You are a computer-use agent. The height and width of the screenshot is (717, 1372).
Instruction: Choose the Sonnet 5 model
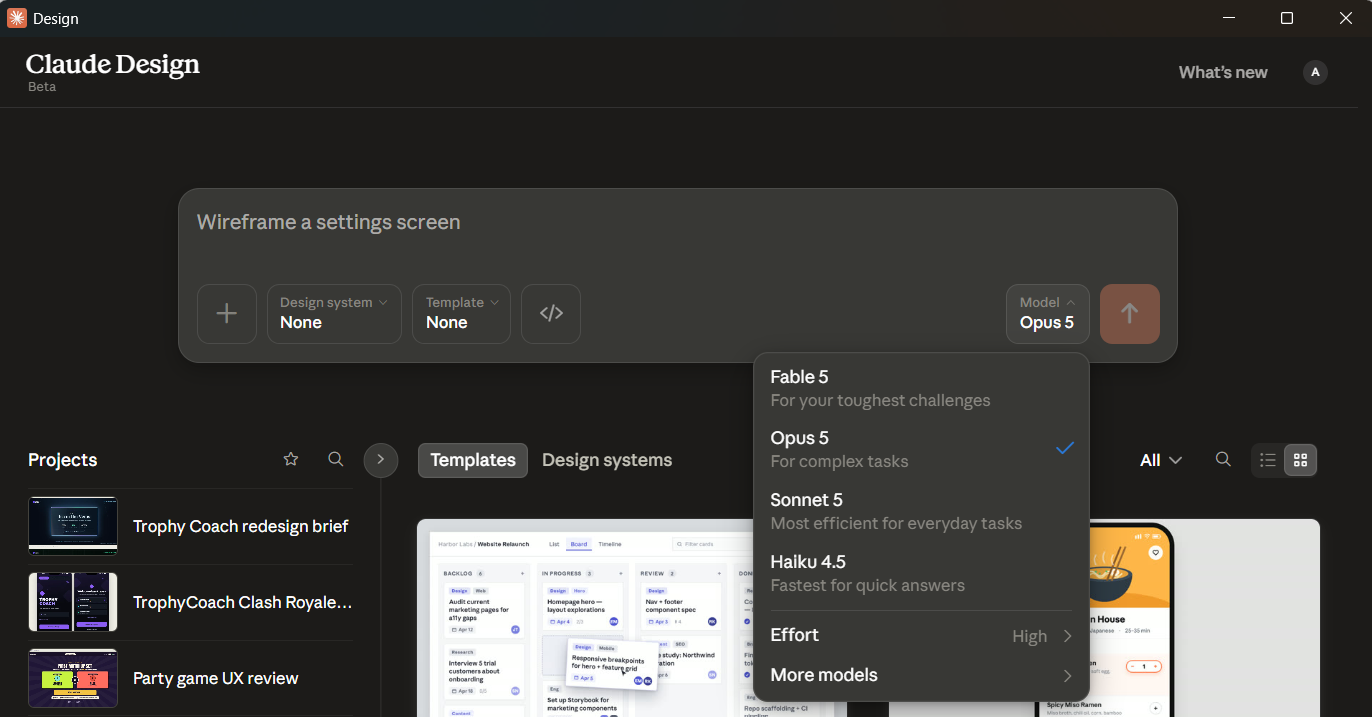point(921,511)
